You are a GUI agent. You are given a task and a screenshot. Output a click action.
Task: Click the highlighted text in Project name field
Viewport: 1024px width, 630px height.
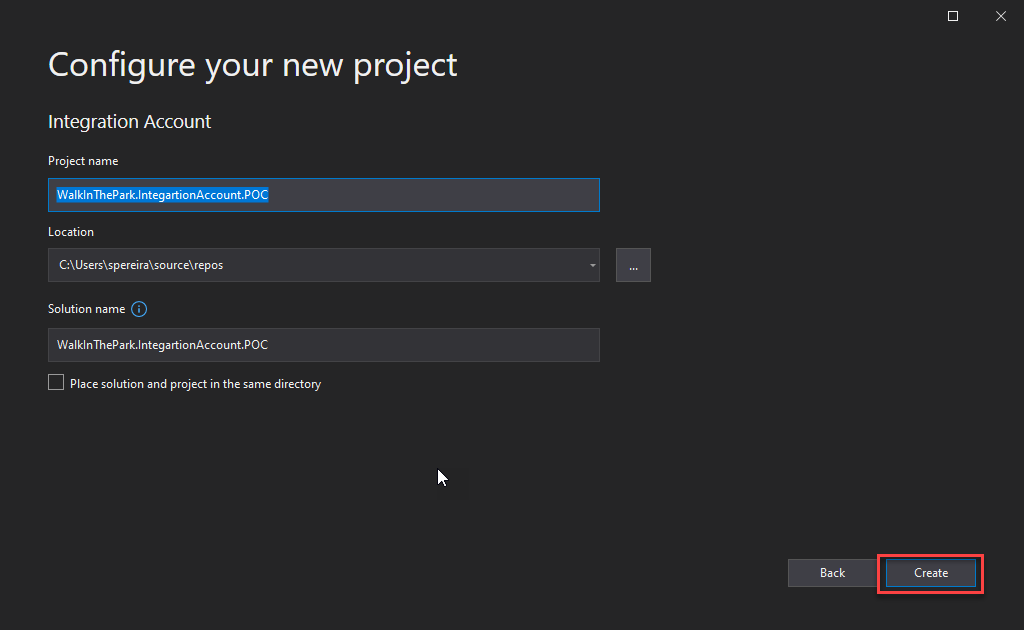pos(162,195)
